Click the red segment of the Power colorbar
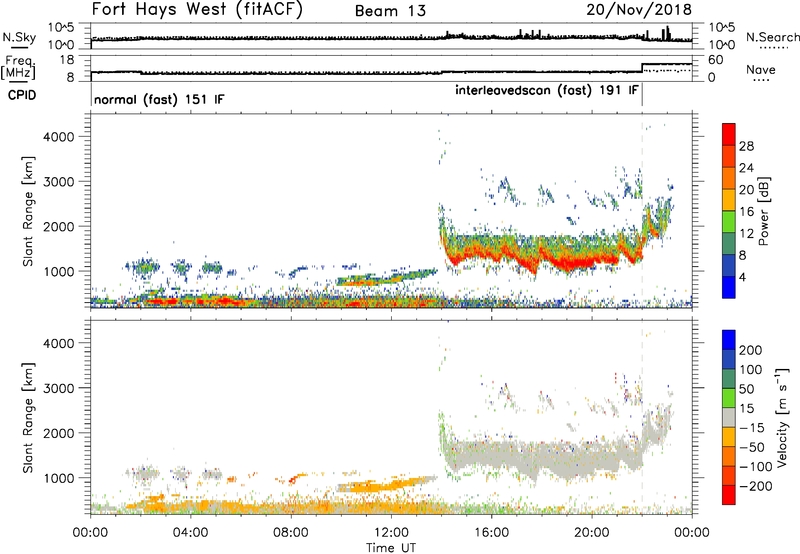The width and height of the screenshot is (800, 554). pos(729,135)
